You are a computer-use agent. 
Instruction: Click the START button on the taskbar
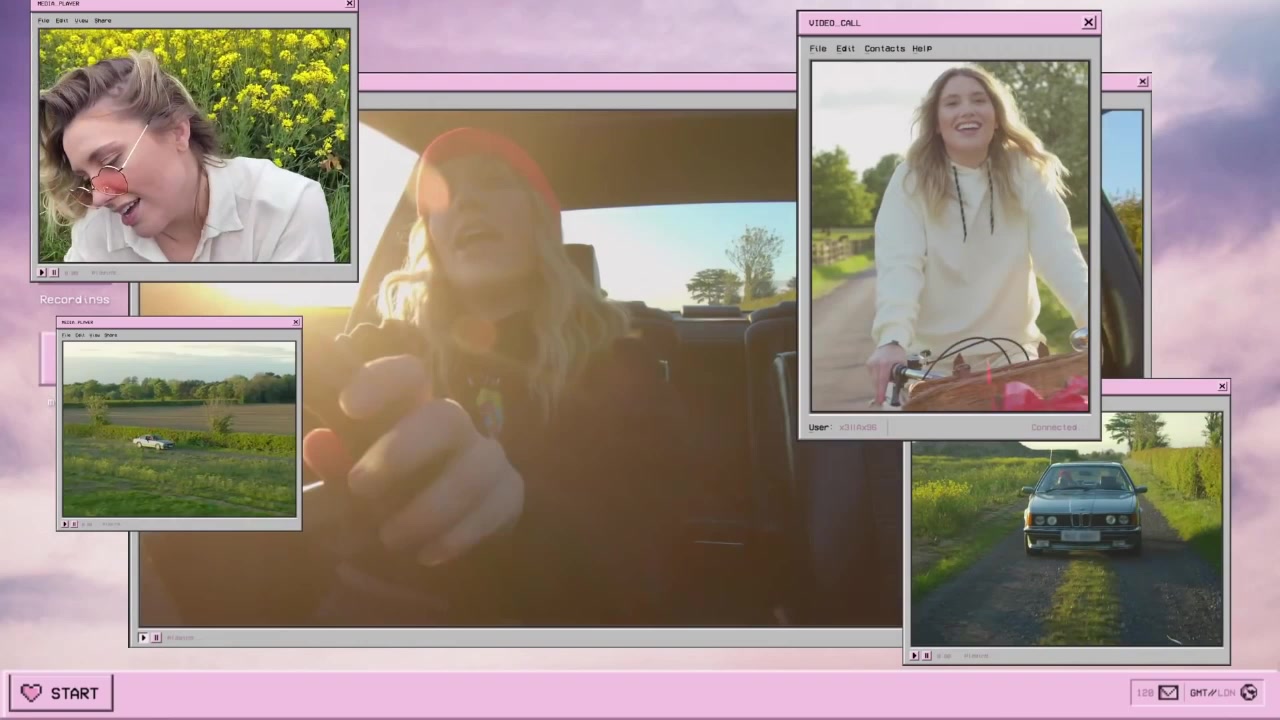tap(61, 693)
